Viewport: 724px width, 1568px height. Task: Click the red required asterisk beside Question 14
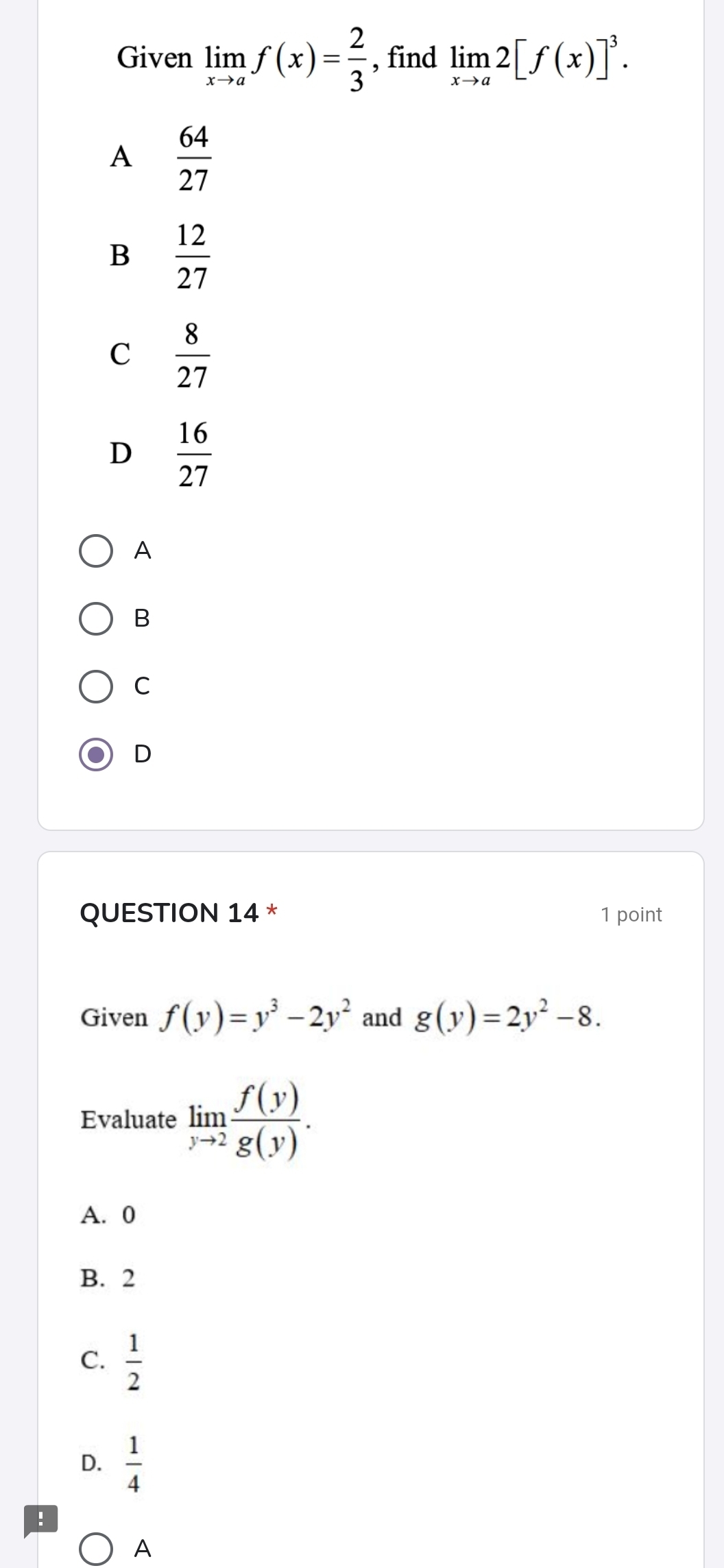tap(272, 912)
